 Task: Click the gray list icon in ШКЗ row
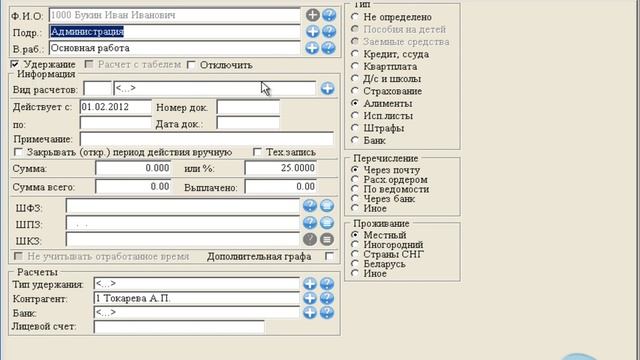coord(327,239)
